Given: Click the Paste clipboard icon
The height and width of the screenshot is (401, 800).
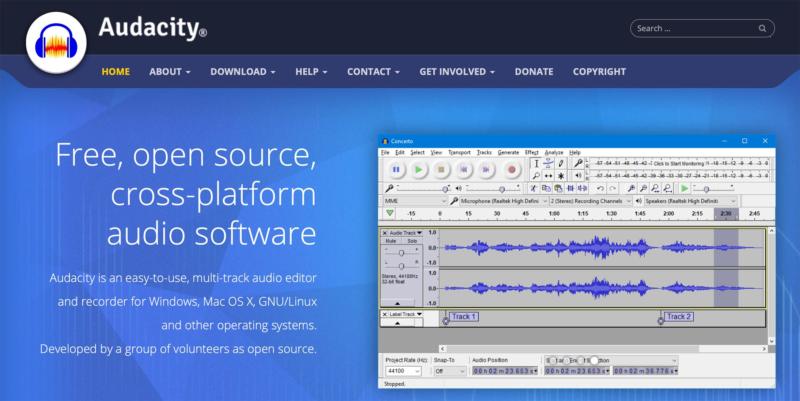Looking at the screenshot, I should coord(558,189).
